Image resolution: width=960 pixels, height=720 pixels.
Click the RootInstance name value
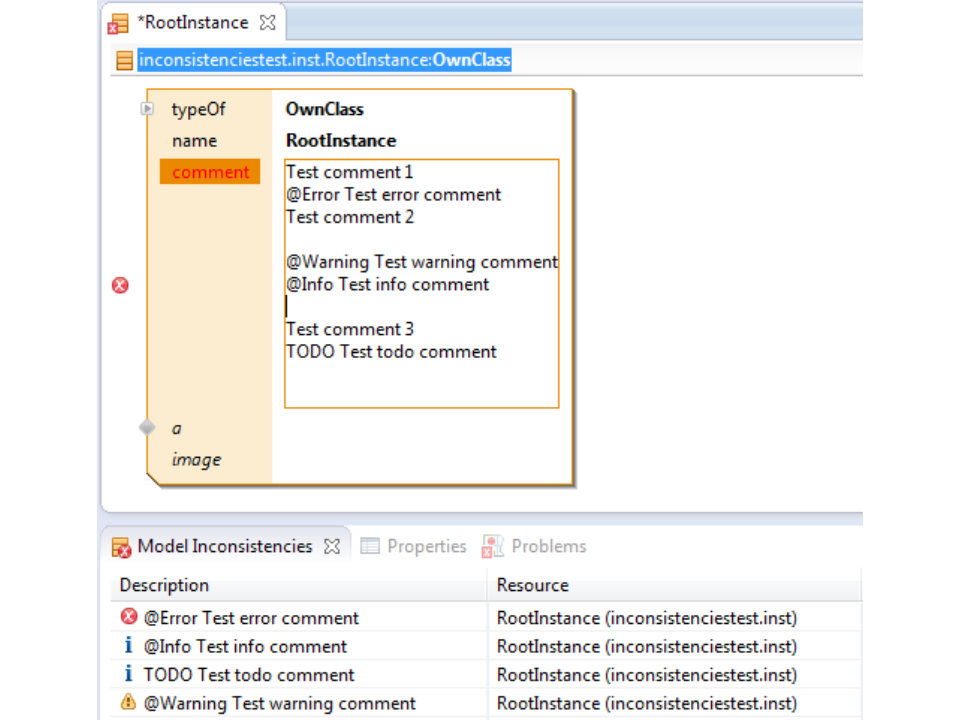[341, 141]
